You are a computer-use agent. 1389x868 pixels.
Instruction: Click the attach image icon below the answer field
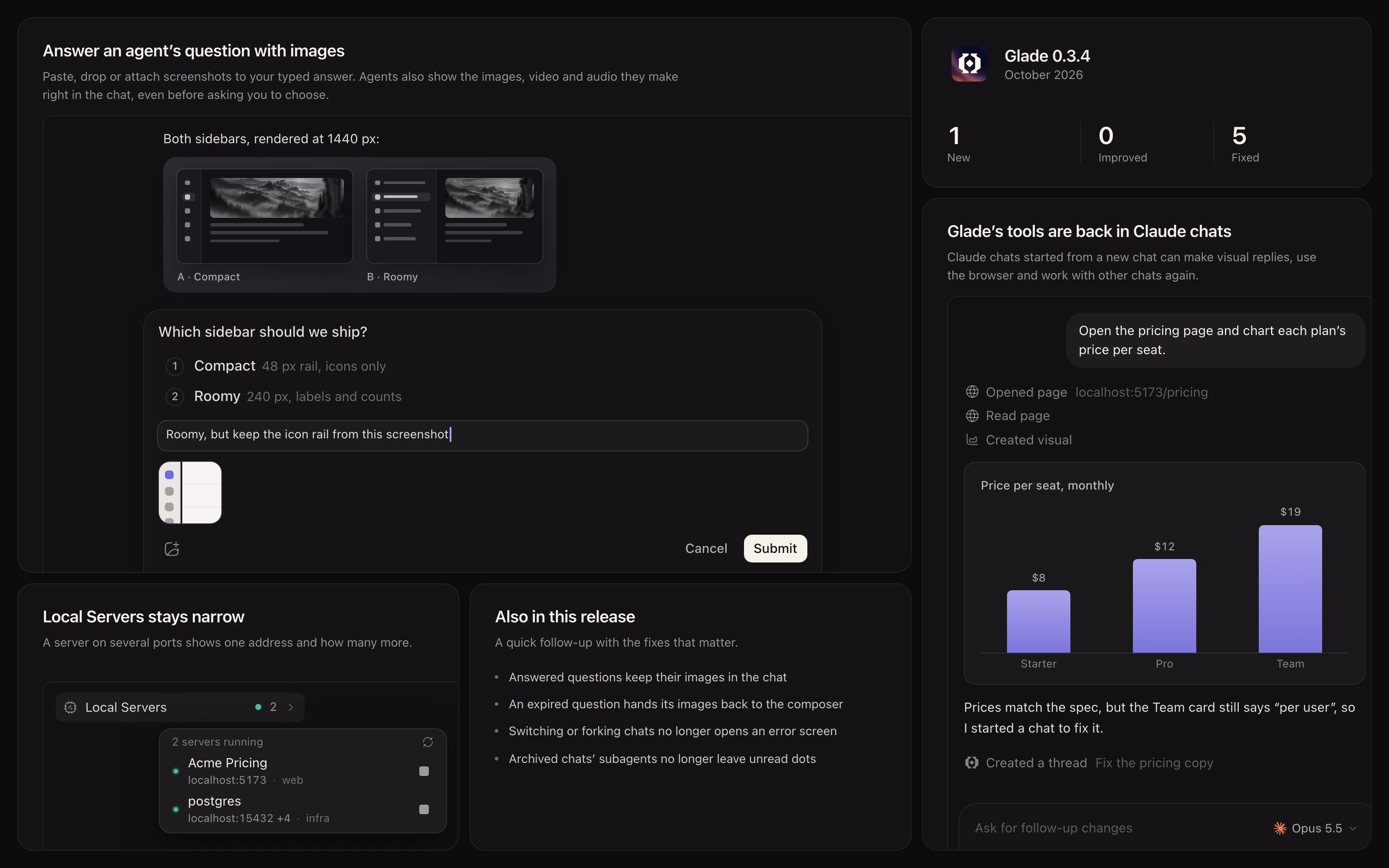tap(171, 549)
